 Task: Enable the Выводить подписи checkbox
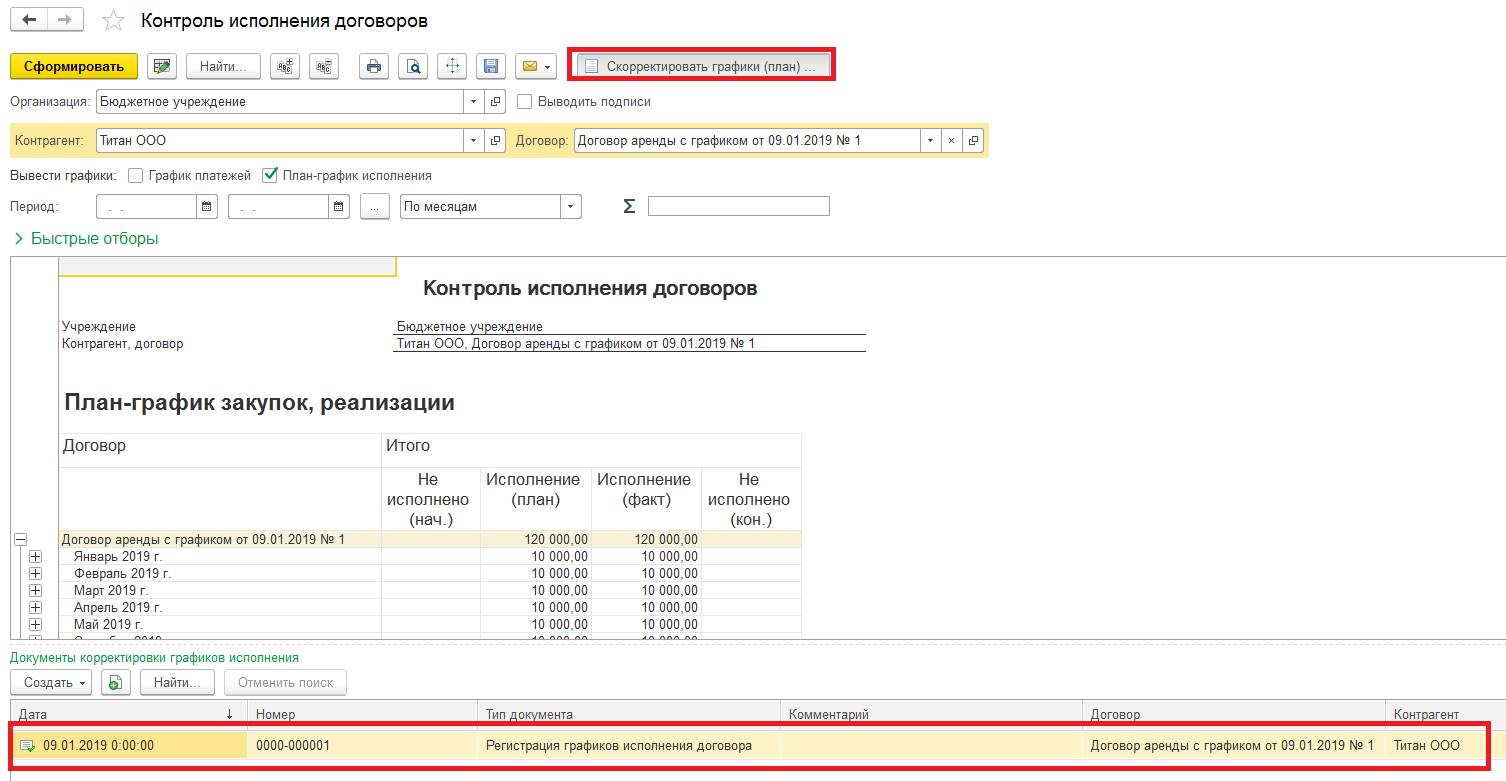click(x=524, y=101)
